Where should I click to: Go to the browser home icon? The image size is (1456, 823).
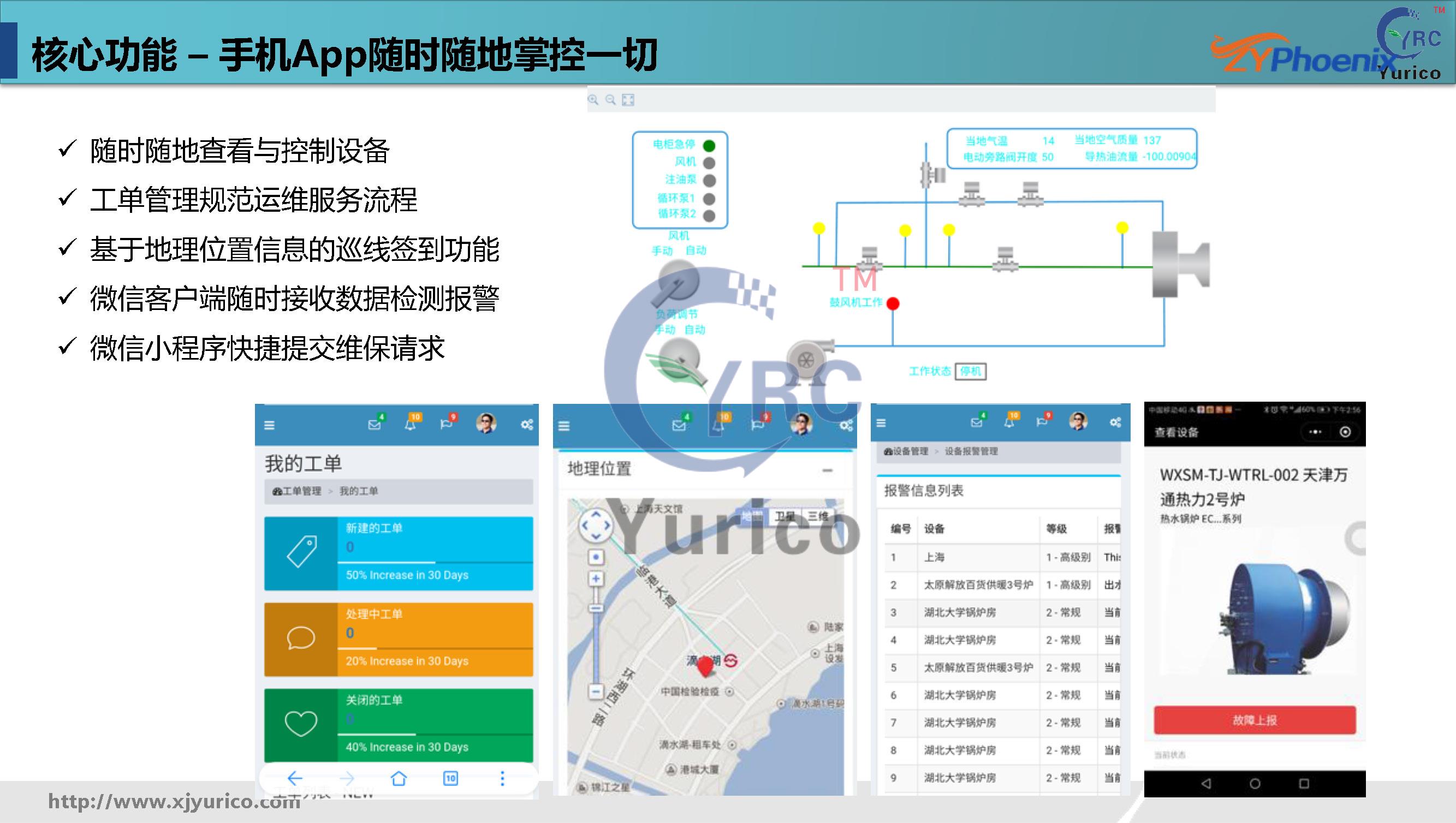(399, 778)
